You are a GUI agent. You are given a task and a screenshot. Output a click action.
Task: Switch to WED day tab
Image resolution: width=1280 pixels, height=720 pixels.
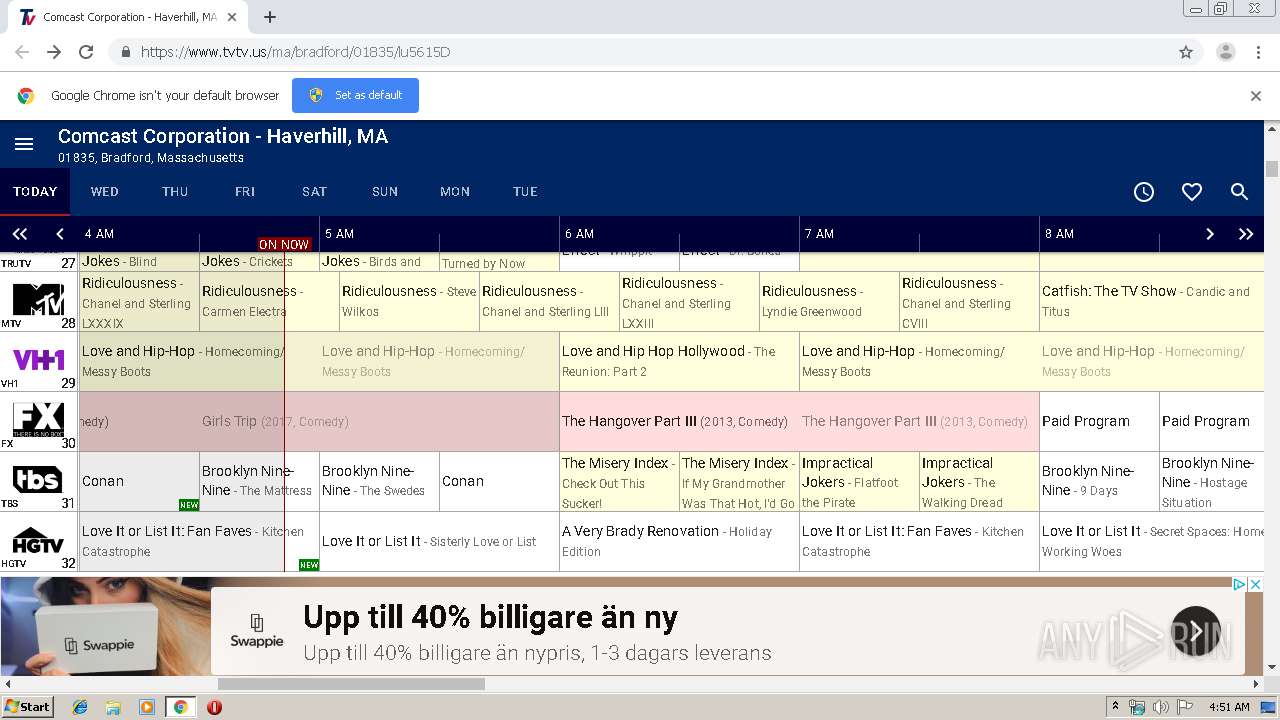point(105,191)
